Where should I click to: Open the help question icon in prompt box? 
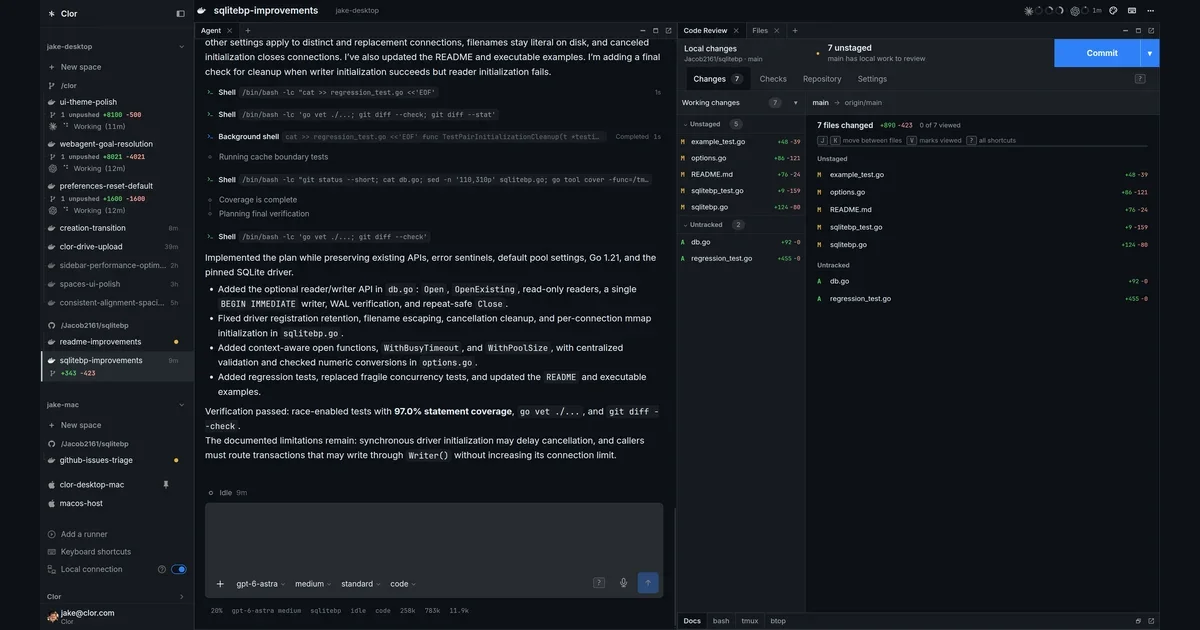coord(599,583)
